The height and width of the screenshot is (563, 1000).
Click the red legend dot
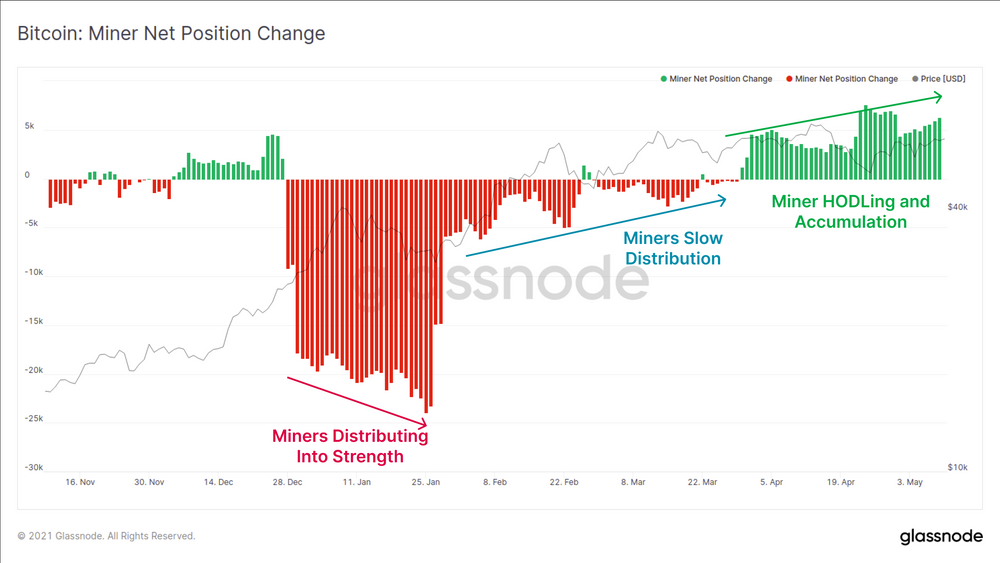coord(790,79)
